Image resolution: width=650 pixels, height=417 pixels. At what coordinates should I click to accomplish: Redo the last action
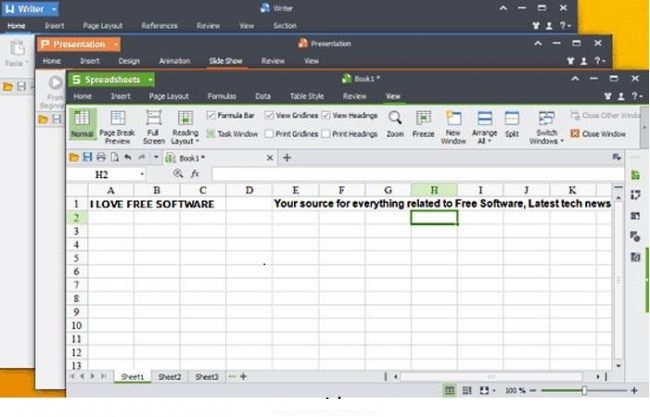(142, 158)
